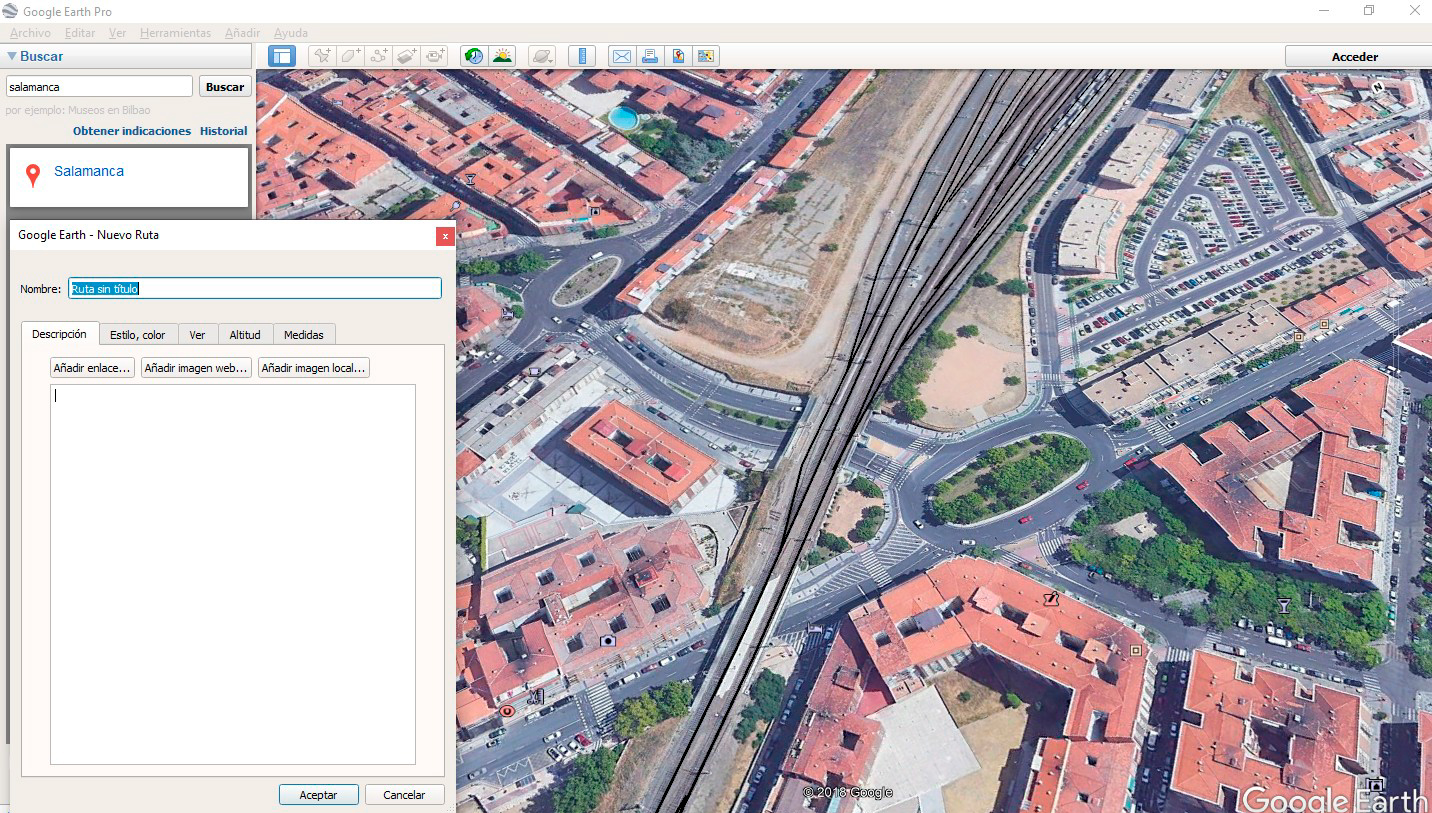Toggle sunlight across the landscape icon

click(502, 56)
